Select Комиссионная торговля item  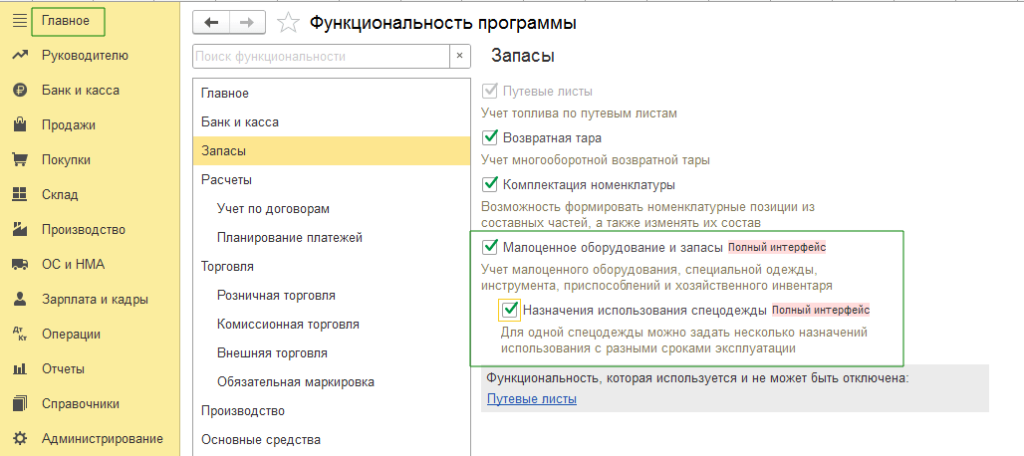click(332, 324)
